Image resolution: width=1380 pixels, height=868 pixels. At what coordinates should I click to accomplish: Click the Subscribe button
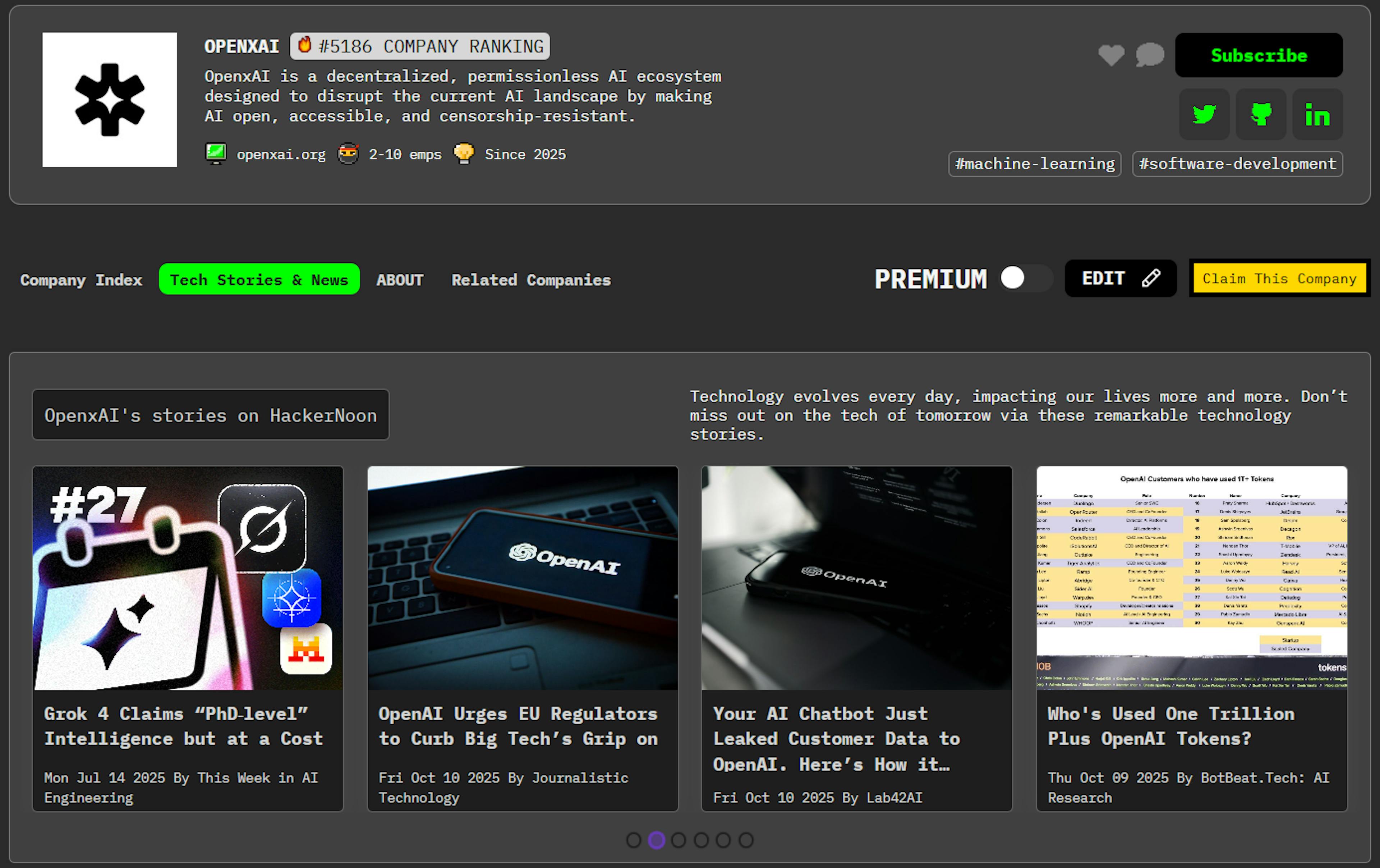pyautogui.click(x=1259, y=55)
